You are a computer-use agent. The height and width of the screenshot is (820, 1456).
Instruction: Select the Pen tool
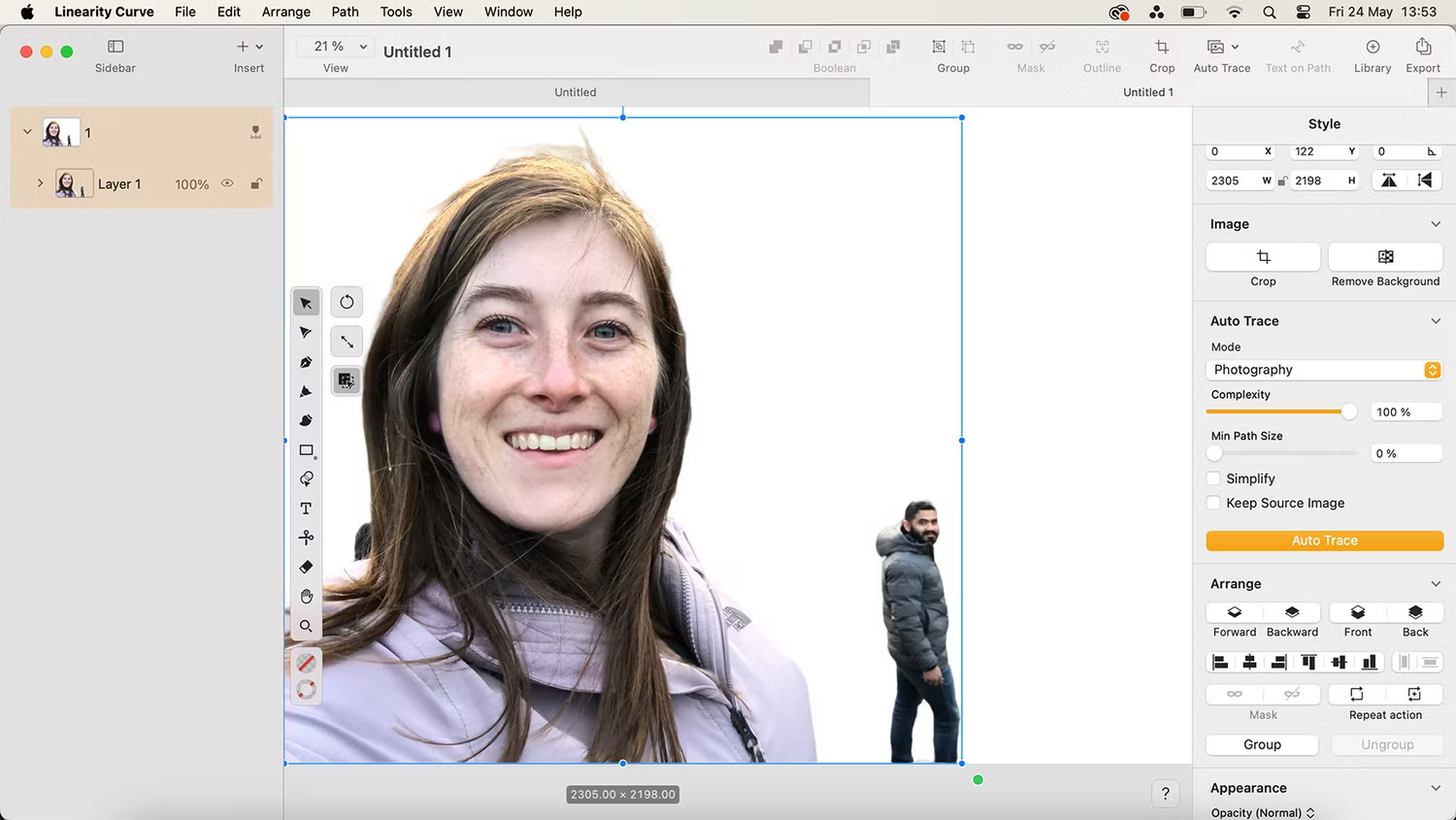[x=306, y=362]
